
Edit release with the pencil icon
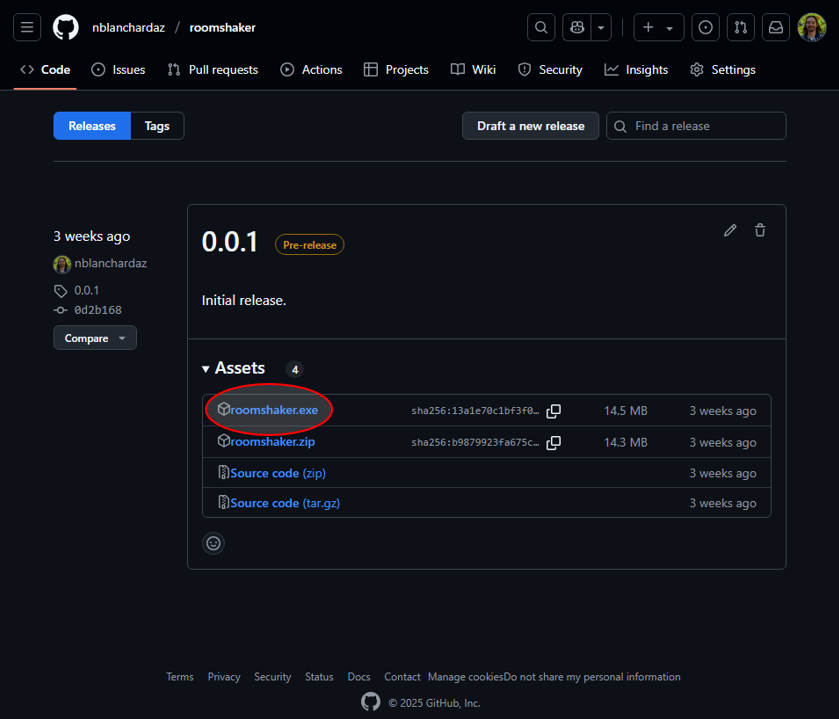click(x=730, y=230)
